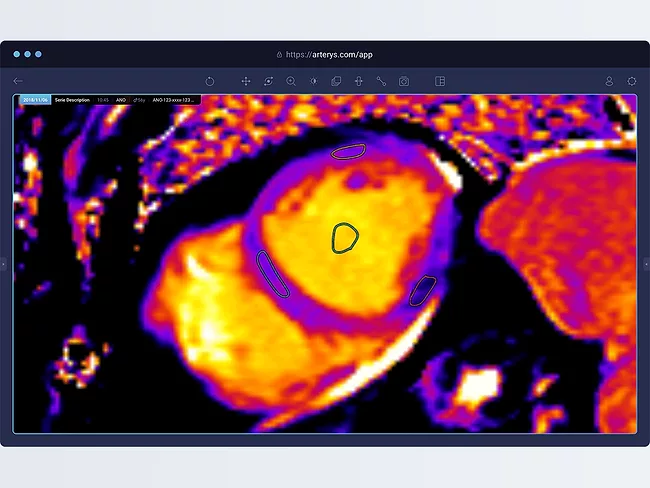650x488 pixels.
Task: Select the pan move tool
Action: point(246,81)
